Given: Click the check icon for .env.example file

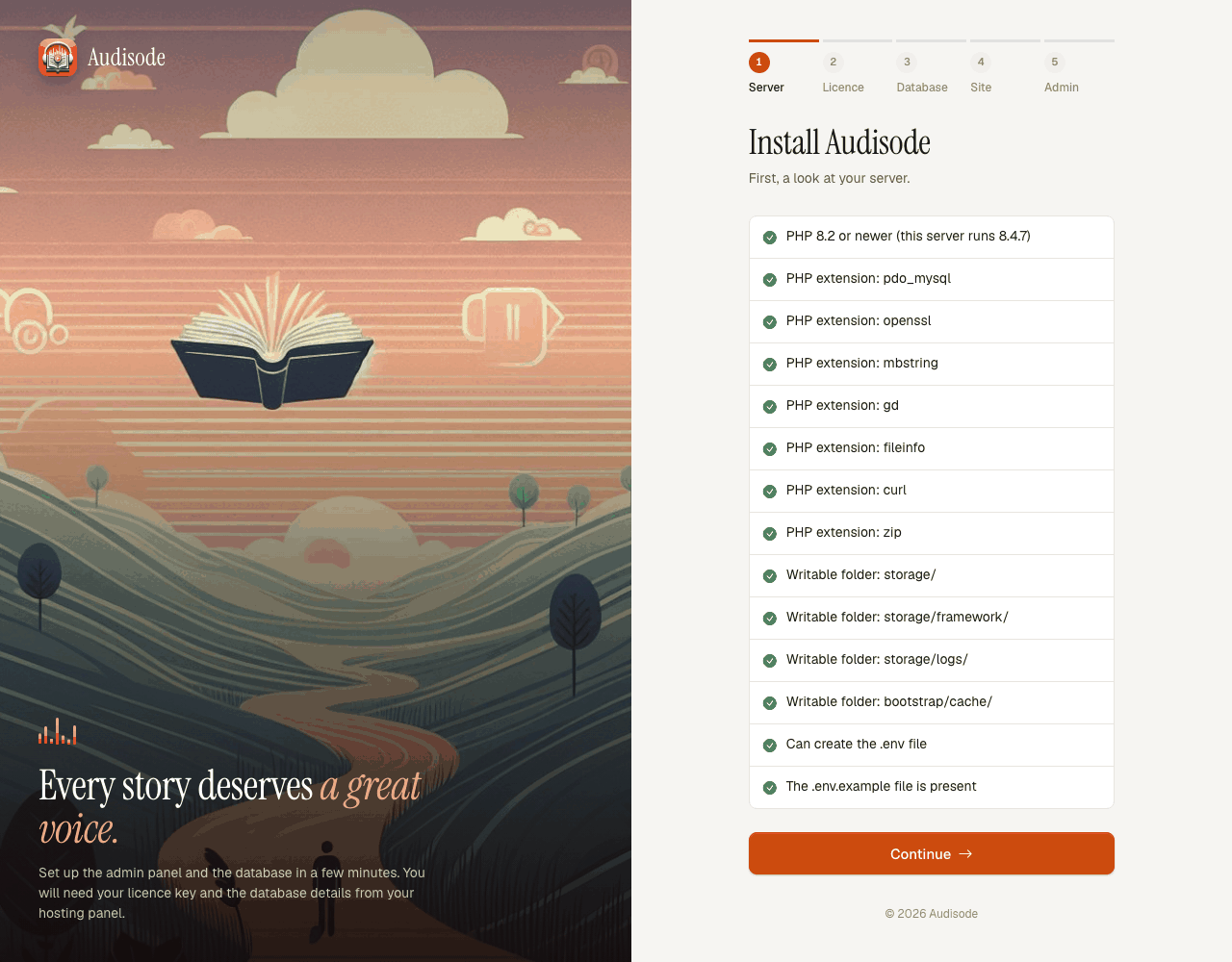Looking at the screenshot, I should [x=770, y=788].
